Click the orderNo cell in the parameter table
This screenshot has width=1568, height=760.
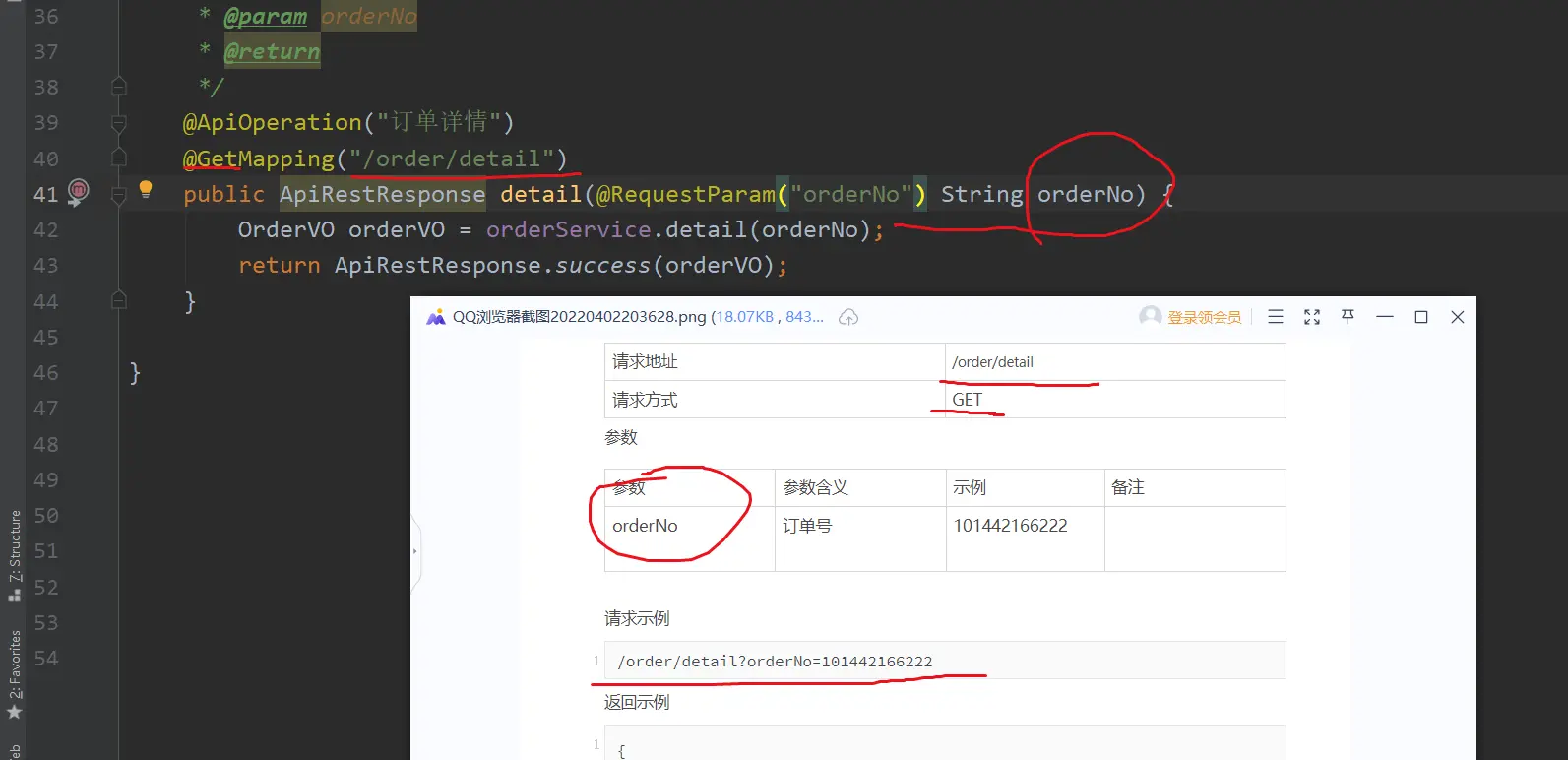pyautogui.click(x=690, y=538)
